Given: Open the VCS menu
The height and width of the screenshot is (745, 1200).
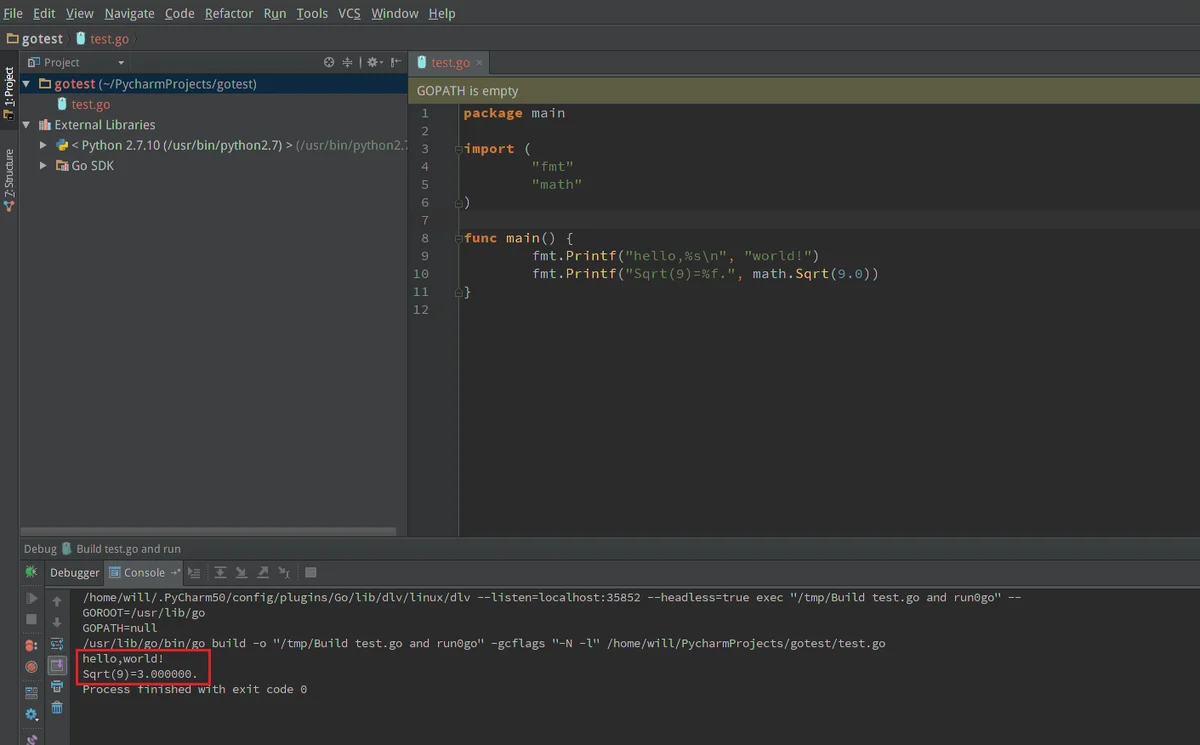Looking at the screenshot, I should [349, 13].
